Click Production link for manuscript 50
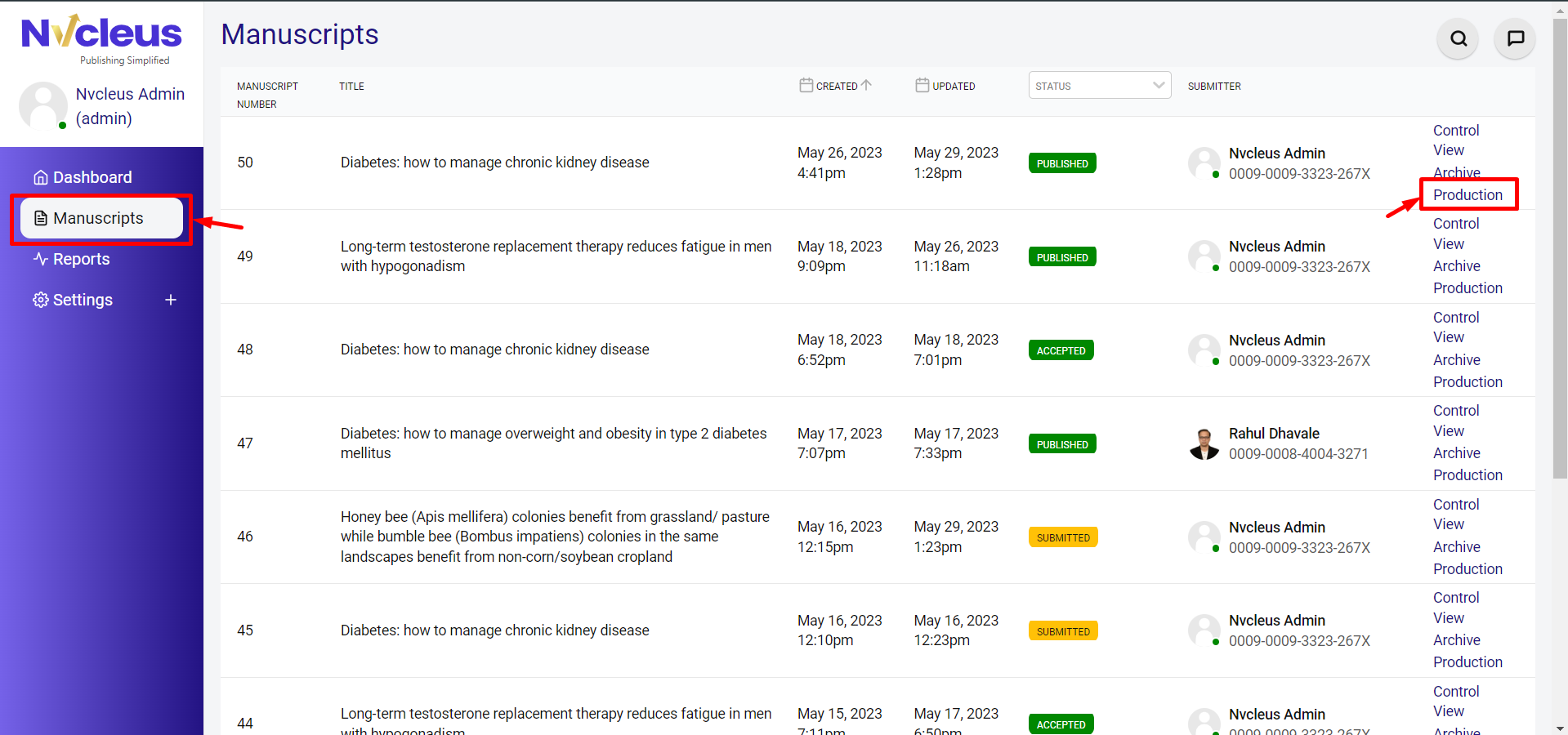Screen dimensions: 1568x735 (x=1467, y=194)
